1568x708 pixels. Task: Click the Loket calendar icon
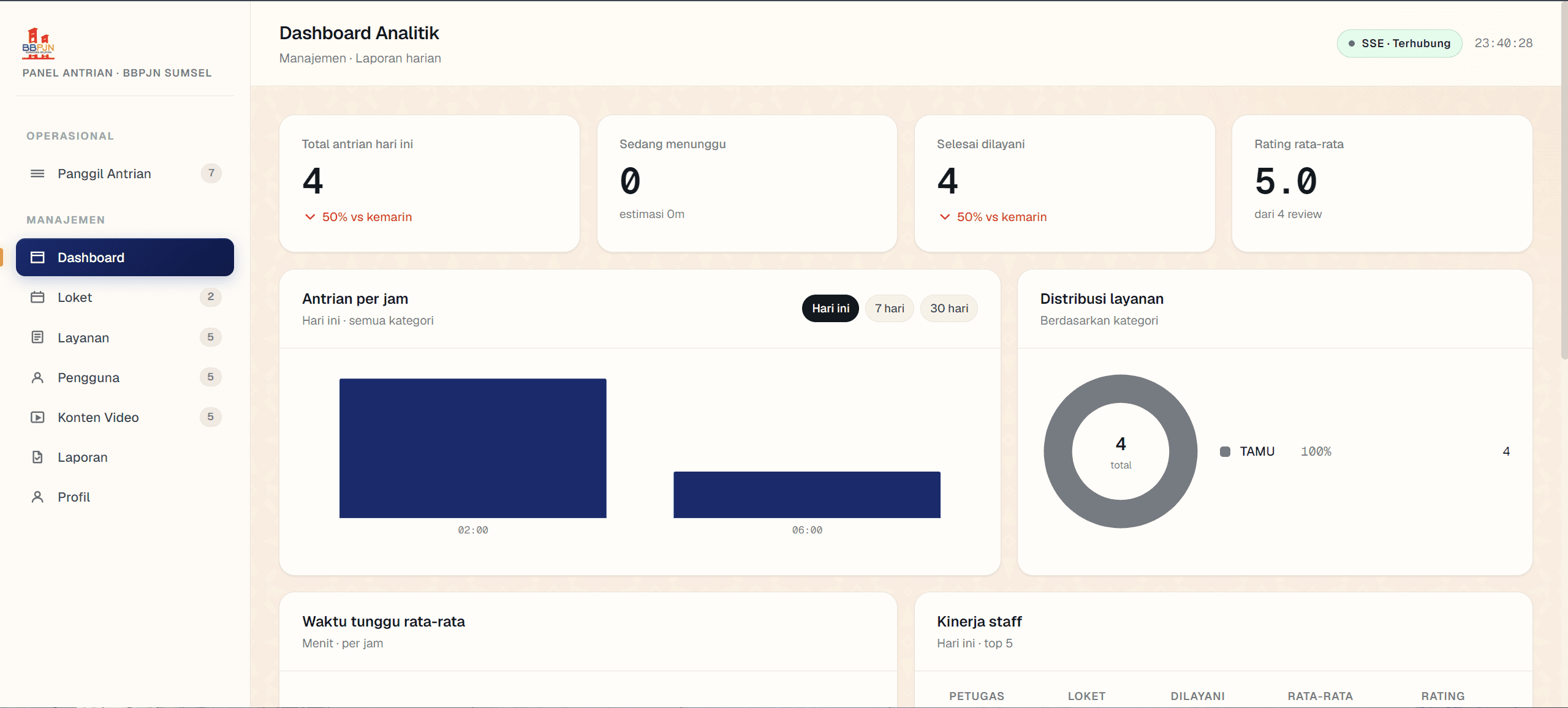tap(37, 297)
